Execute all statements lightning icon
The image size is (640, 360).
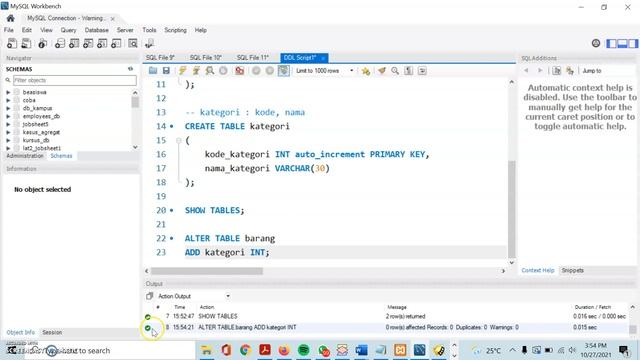(182, 71)
